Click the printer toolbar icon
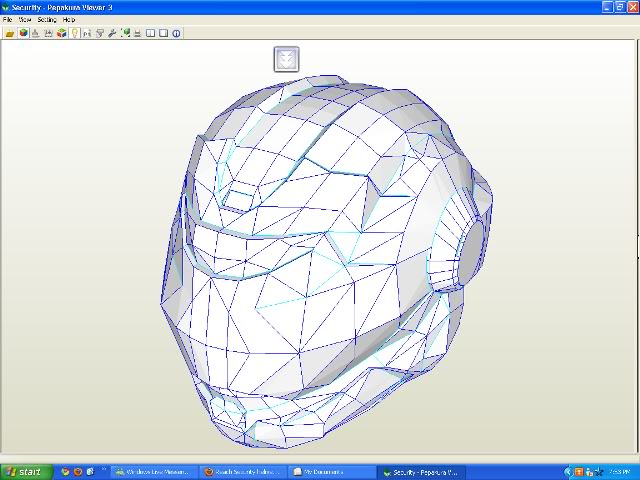640x480 pixels. click(138, 33)
